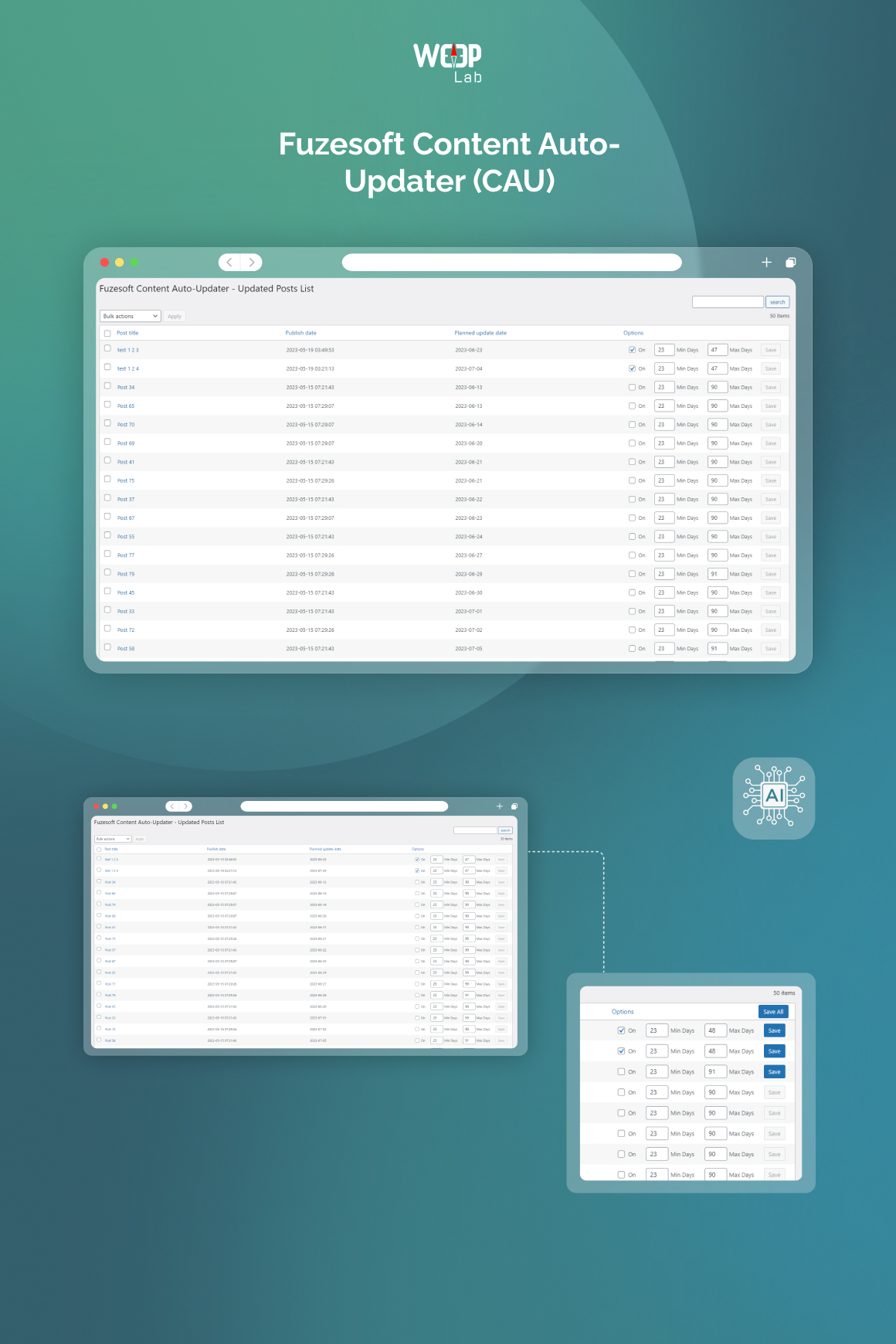896x1344 pixels.
Task: Click the blue Save button beside Max Days 91
Action: tap(774, 1071)
